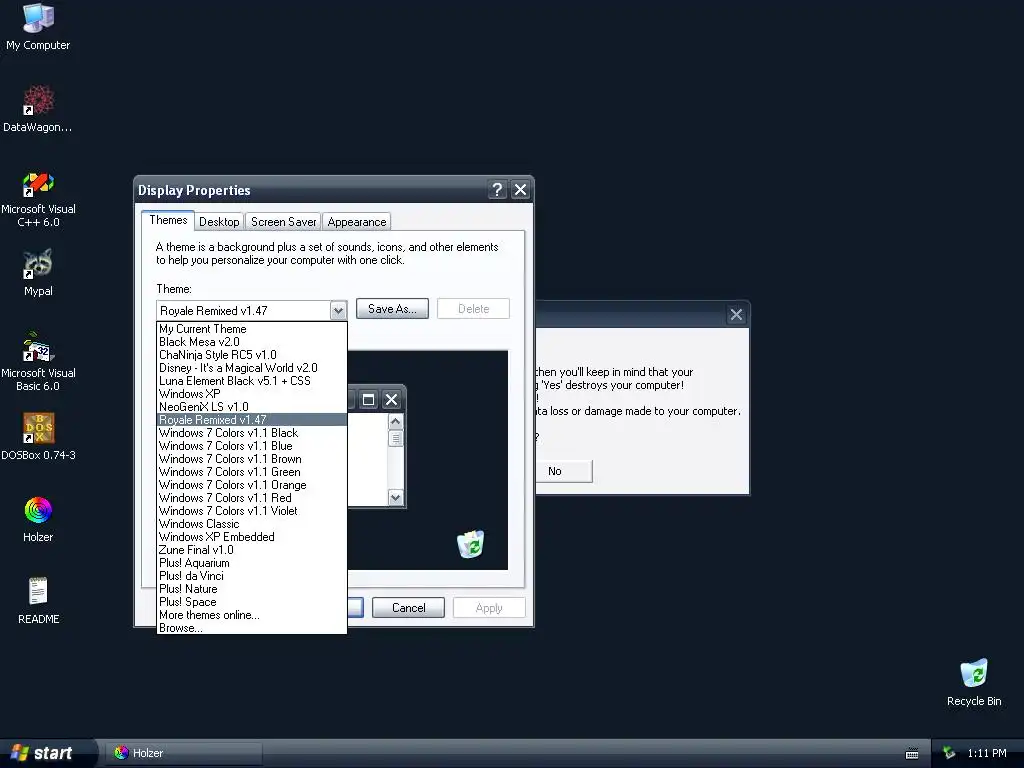Choose the Windows XP theme

click(x=251, y=394)
